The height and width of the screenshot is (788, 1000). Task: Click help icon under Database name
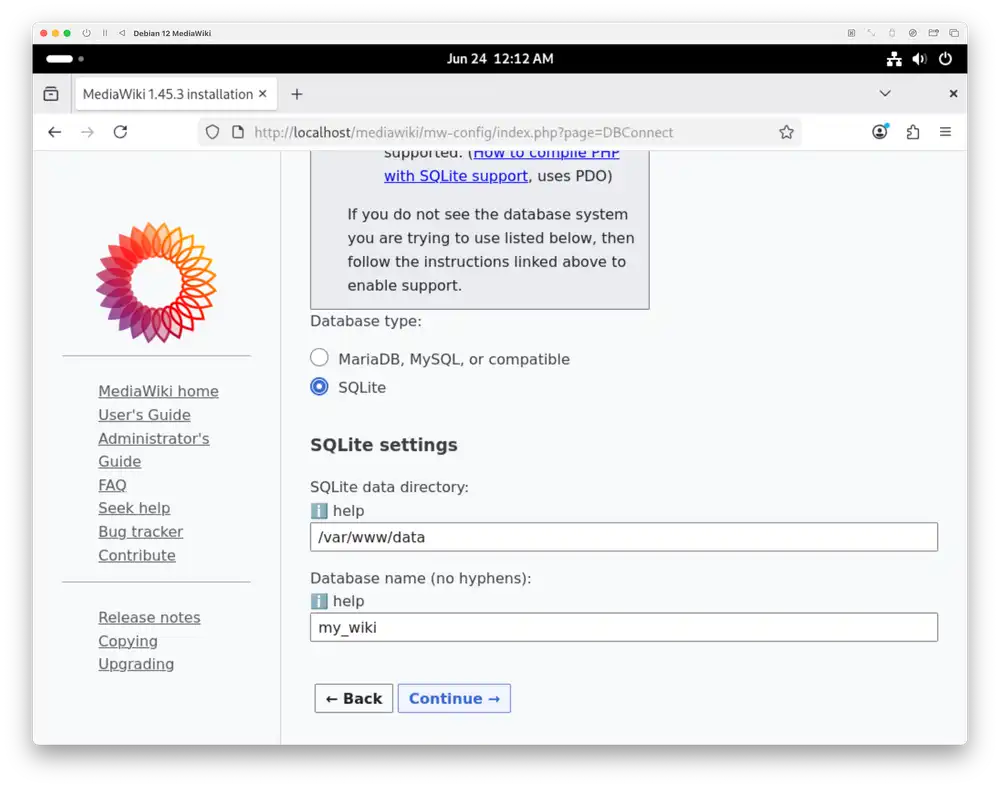[319, 601]
